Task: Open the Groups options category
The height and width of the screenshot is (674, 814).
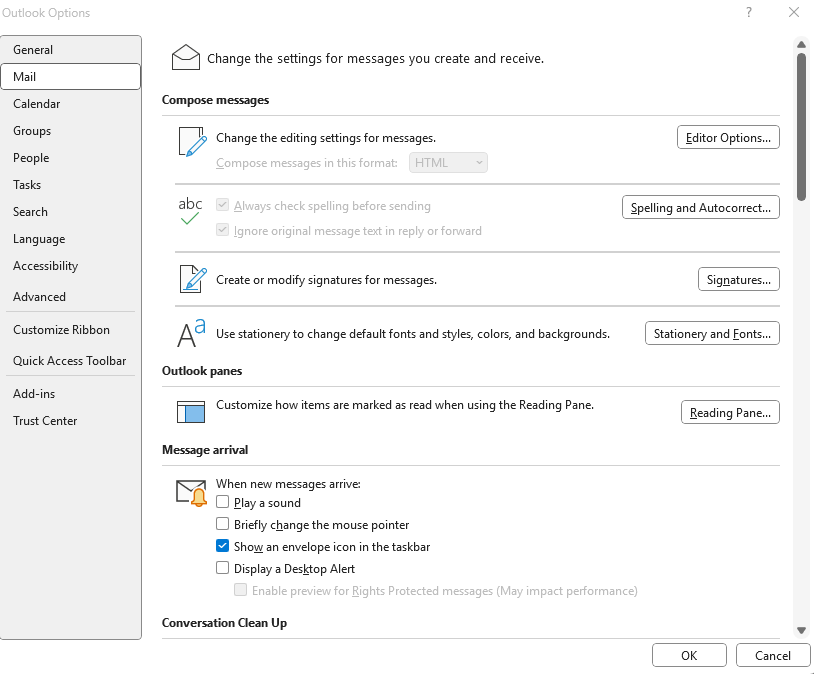Action: [71, 131]
